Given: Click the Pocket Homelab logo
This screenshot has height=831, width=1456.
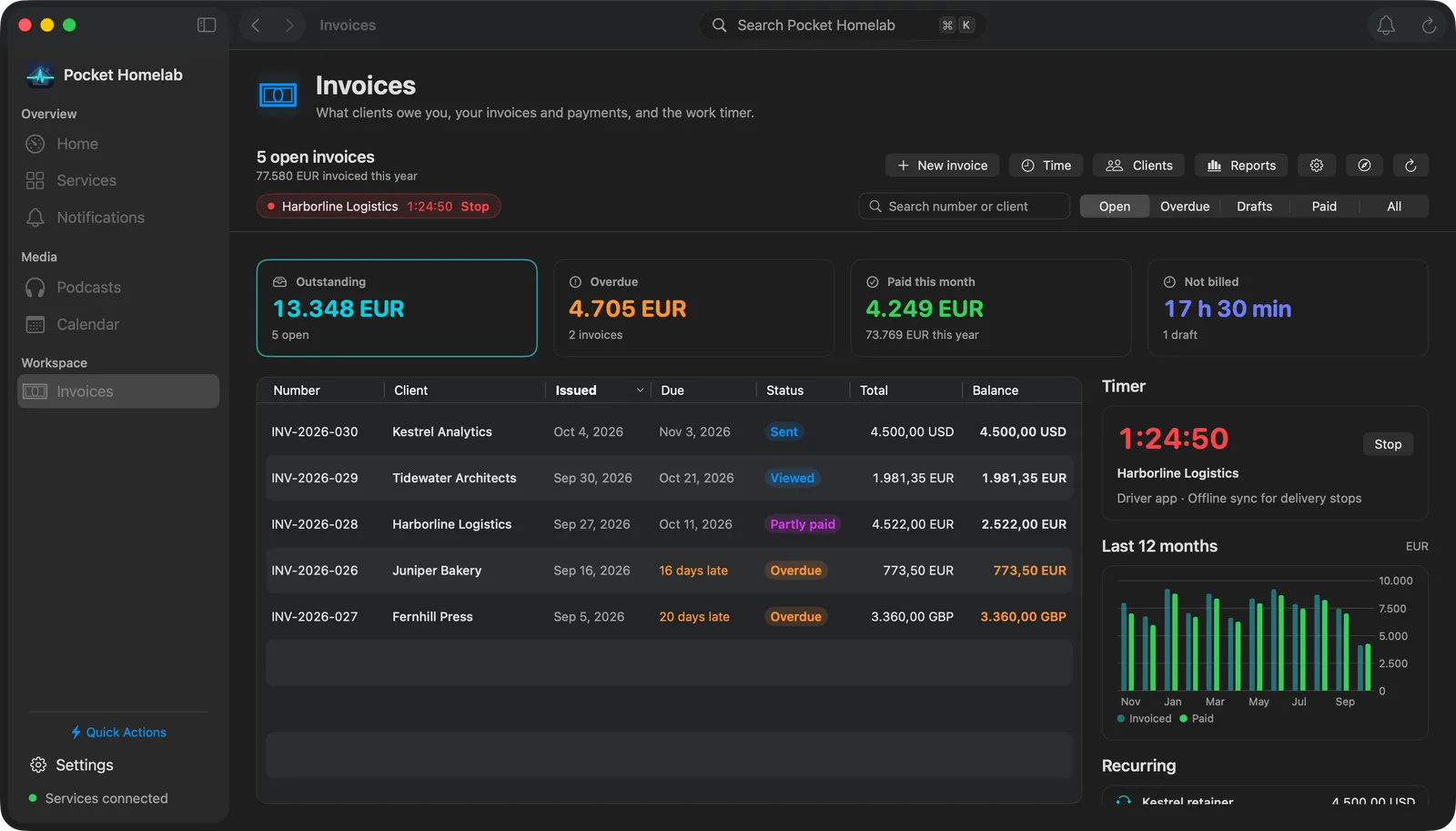Looking at the screenshot, I should click(40, 76).
